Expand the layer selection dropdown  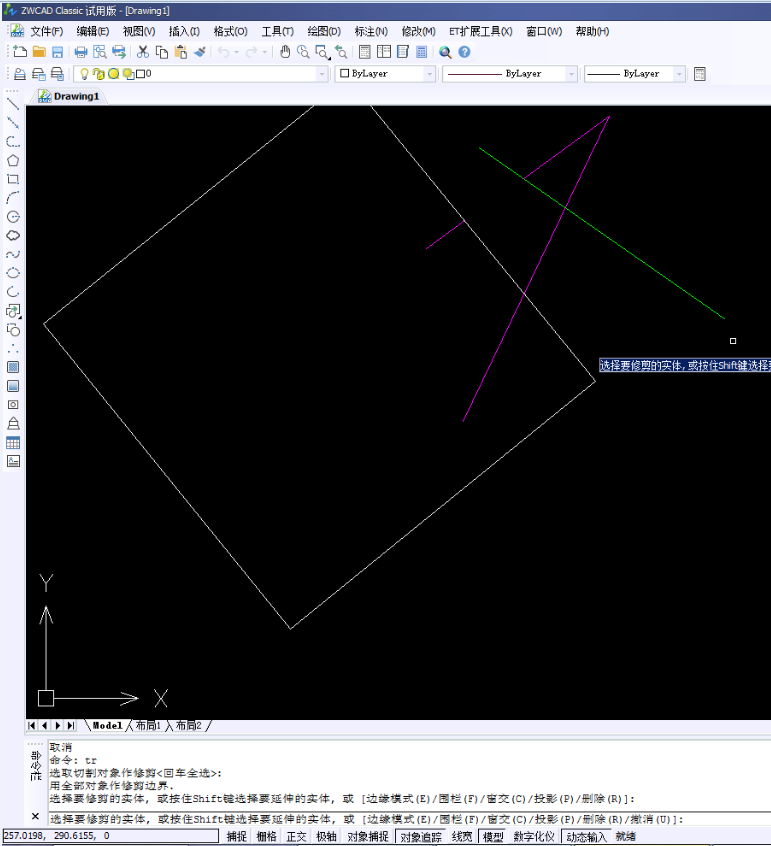tap(322, 74)
